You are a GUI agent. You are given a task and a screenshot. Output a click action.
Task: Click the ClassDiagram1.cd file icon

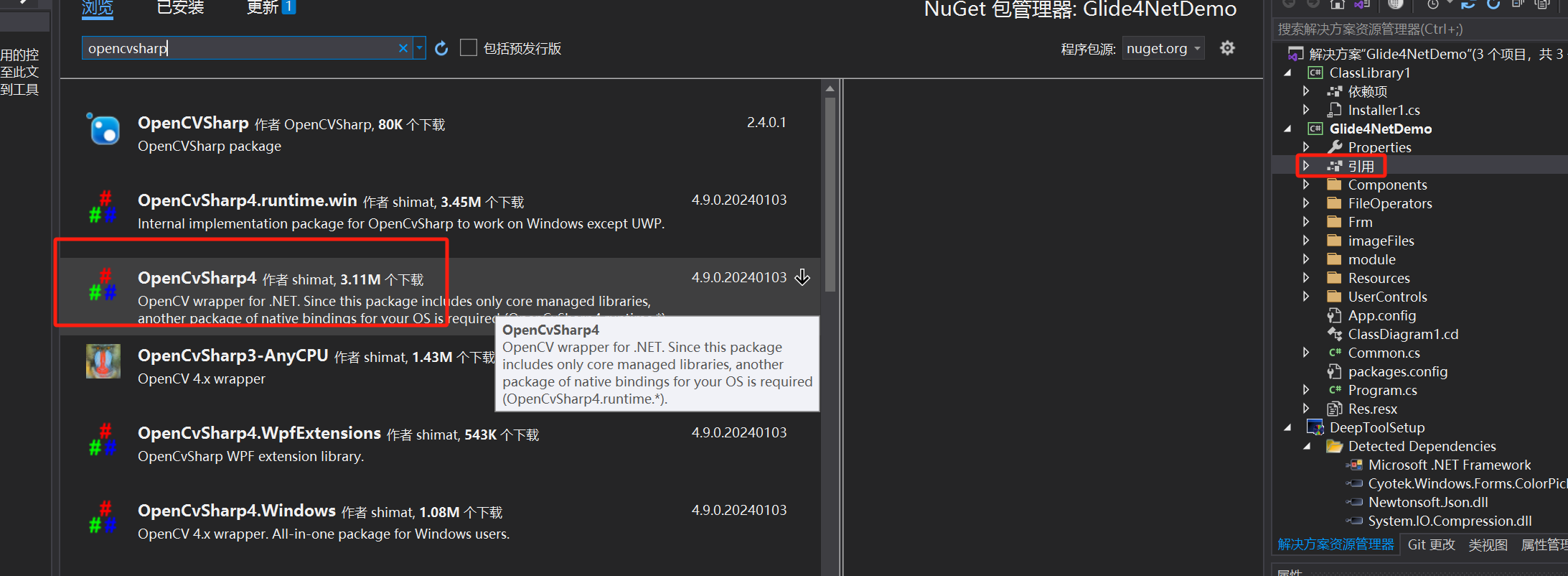1335,334
